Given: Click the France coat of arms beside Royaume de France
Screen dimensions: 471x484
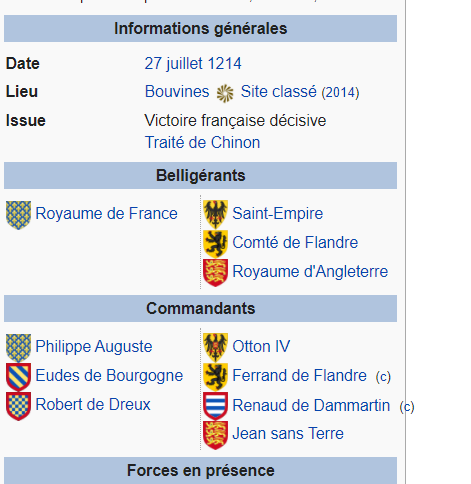Looking at the screenshot, I should pyautogui.click(x=19, y=215).
